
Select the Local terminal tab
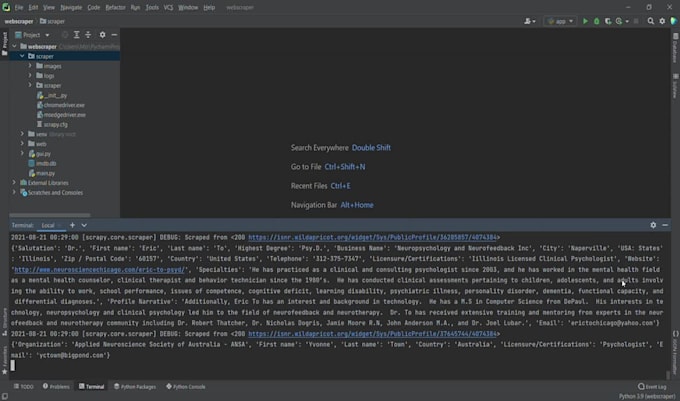48,225
